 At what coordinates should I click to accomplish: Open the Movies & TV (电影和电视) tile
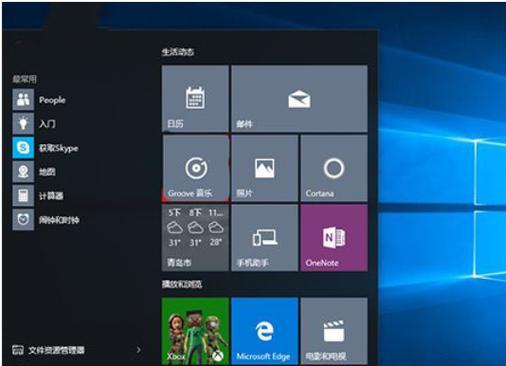point(334,331)
